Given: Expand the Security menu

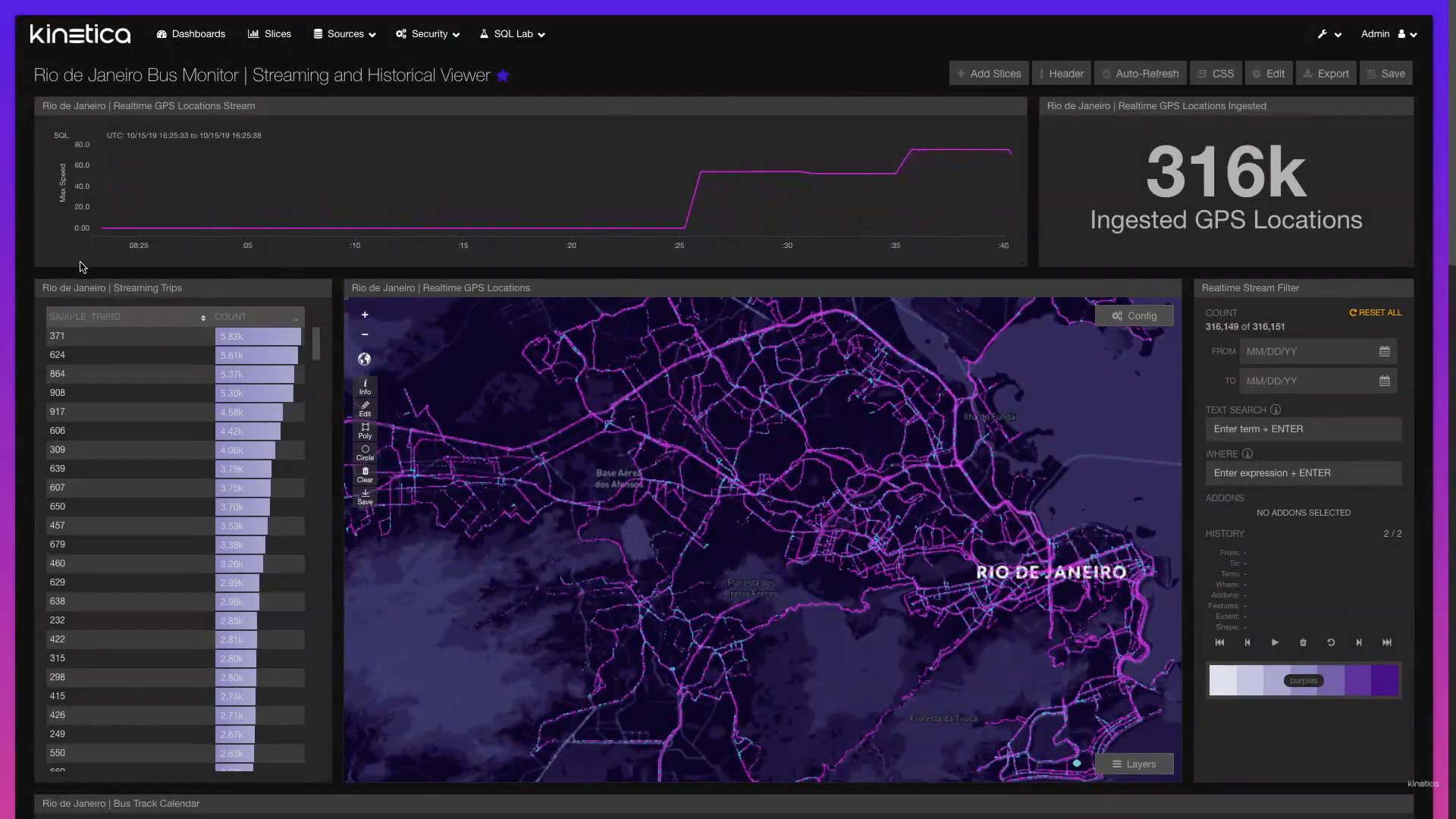Looking at the screenshot, I should (427, 34).
